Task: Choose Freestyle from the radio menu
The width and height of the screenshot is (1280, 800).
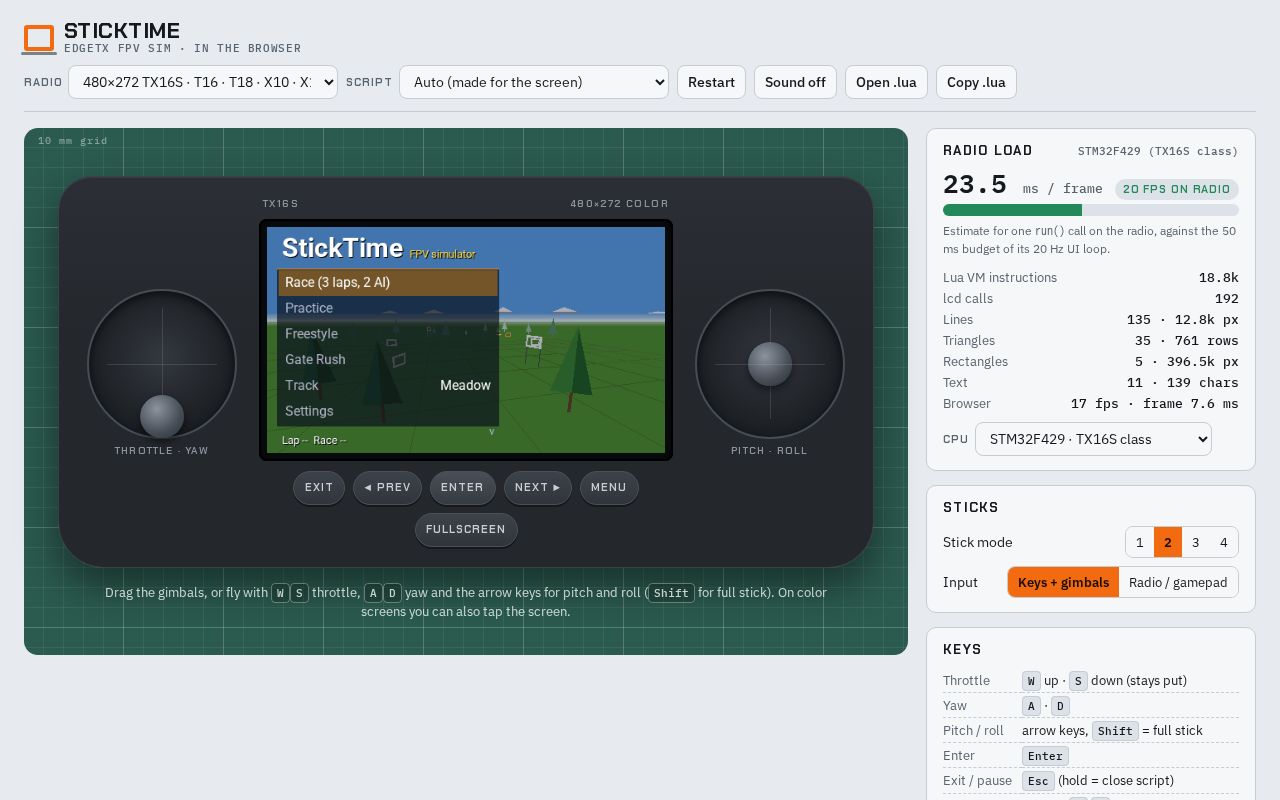Action: (388, 334)
